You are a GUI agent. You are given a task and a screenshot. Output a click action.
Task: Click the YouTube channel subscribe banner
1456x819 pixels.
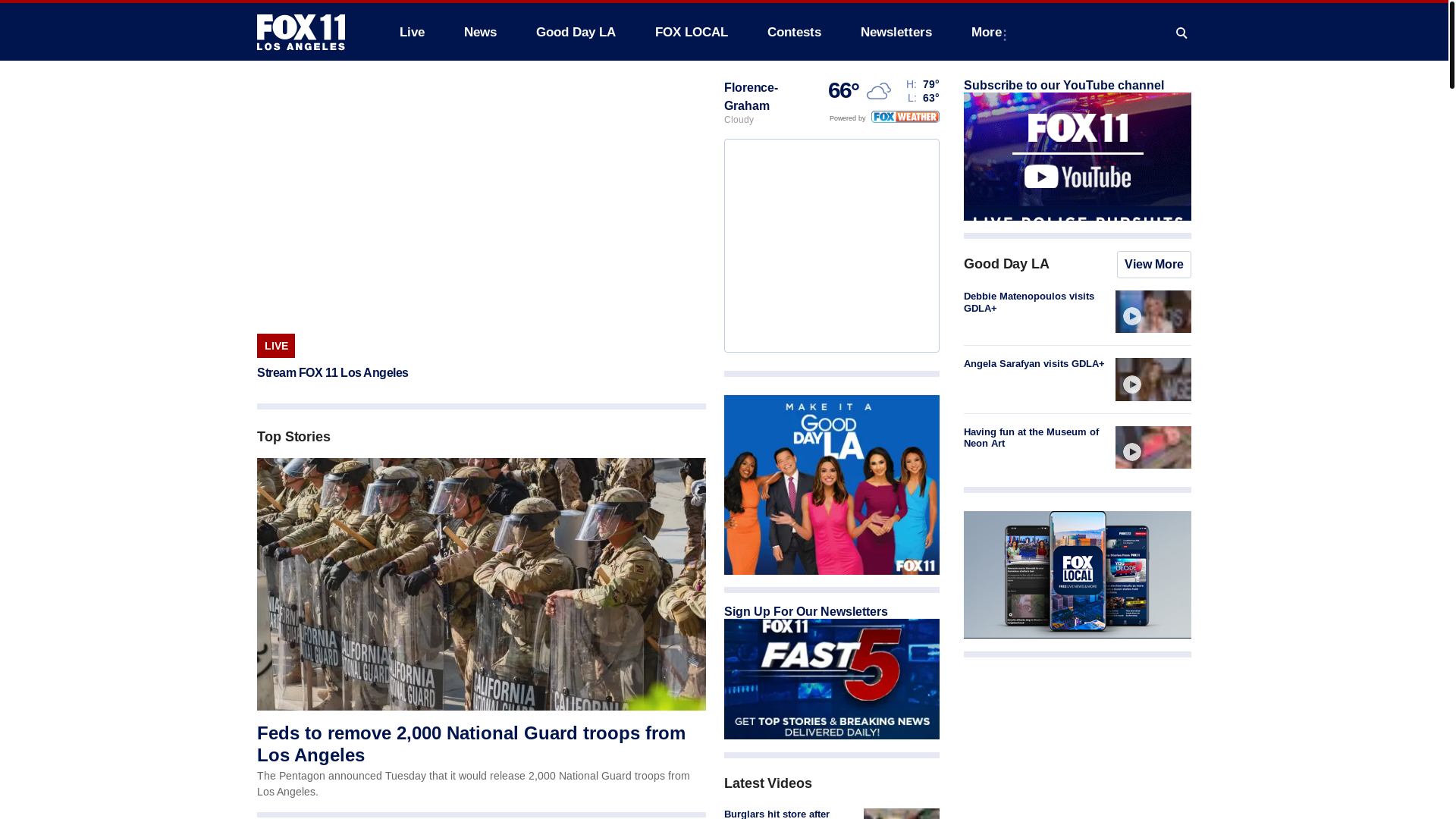1077,156
